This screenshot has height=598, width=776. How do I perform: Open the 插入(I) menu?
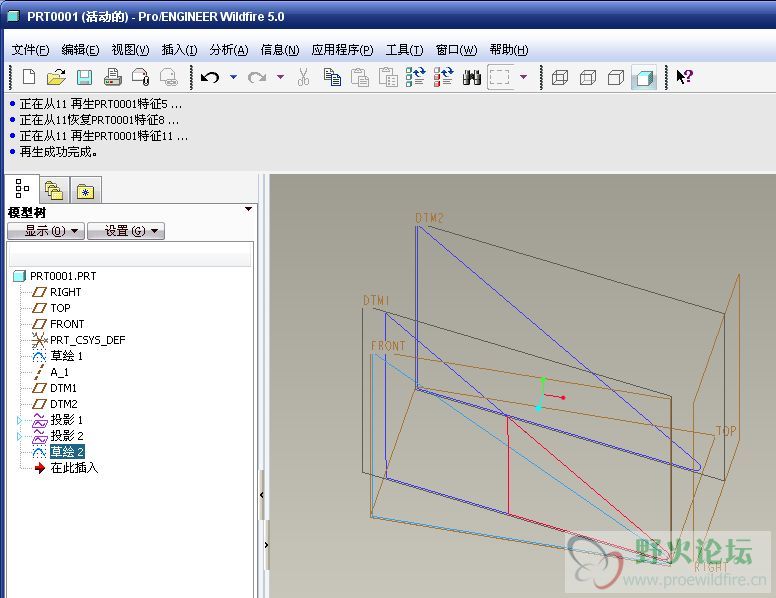pyautogui.click(x=180, y=50)
